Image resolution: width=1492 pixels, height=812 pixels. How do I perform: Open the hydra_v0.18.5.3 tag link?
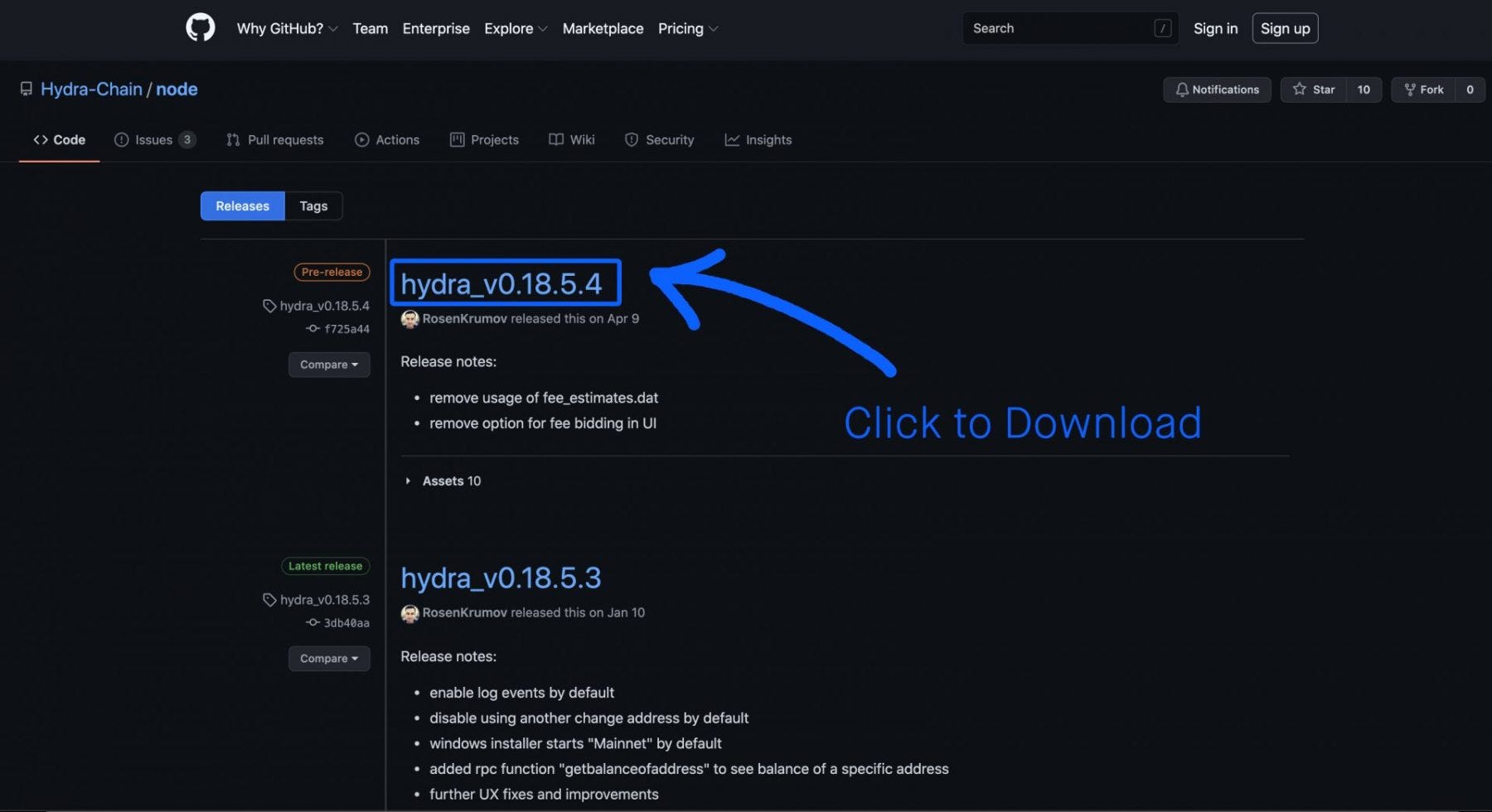324,600
